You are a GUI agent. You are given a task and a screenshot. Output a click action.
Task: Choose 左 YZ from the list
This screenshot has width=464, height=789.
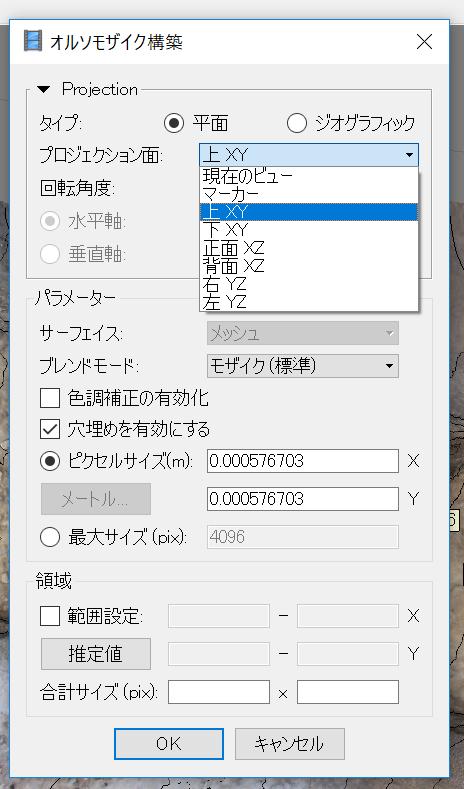tap(309, 302)
